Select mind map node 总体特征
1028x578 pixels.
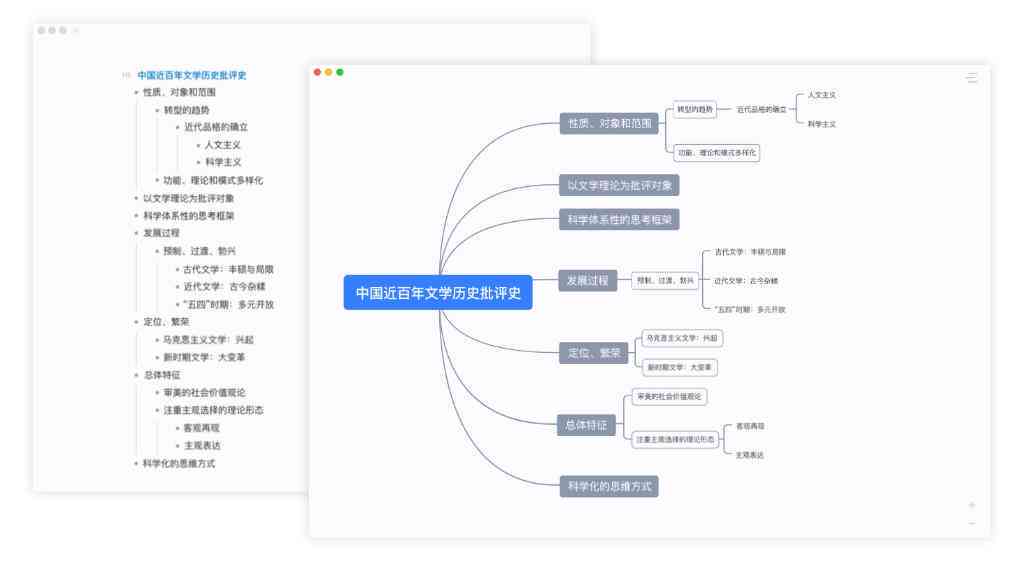pyautogui.click(x=586, y=425)
